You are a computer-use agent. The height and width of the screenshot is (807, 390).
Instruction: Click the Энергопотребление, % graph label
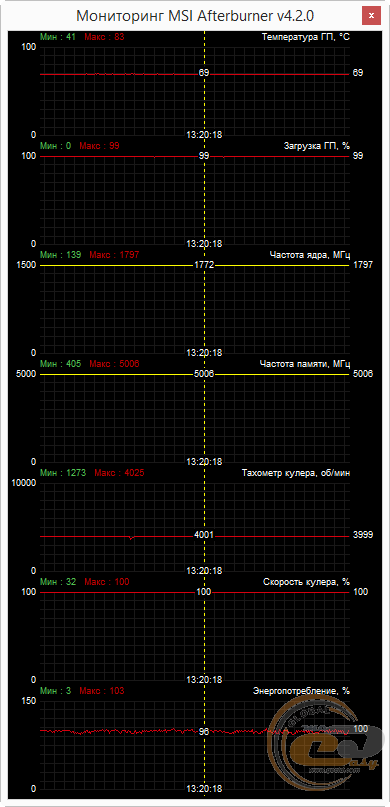click(302, 691)
